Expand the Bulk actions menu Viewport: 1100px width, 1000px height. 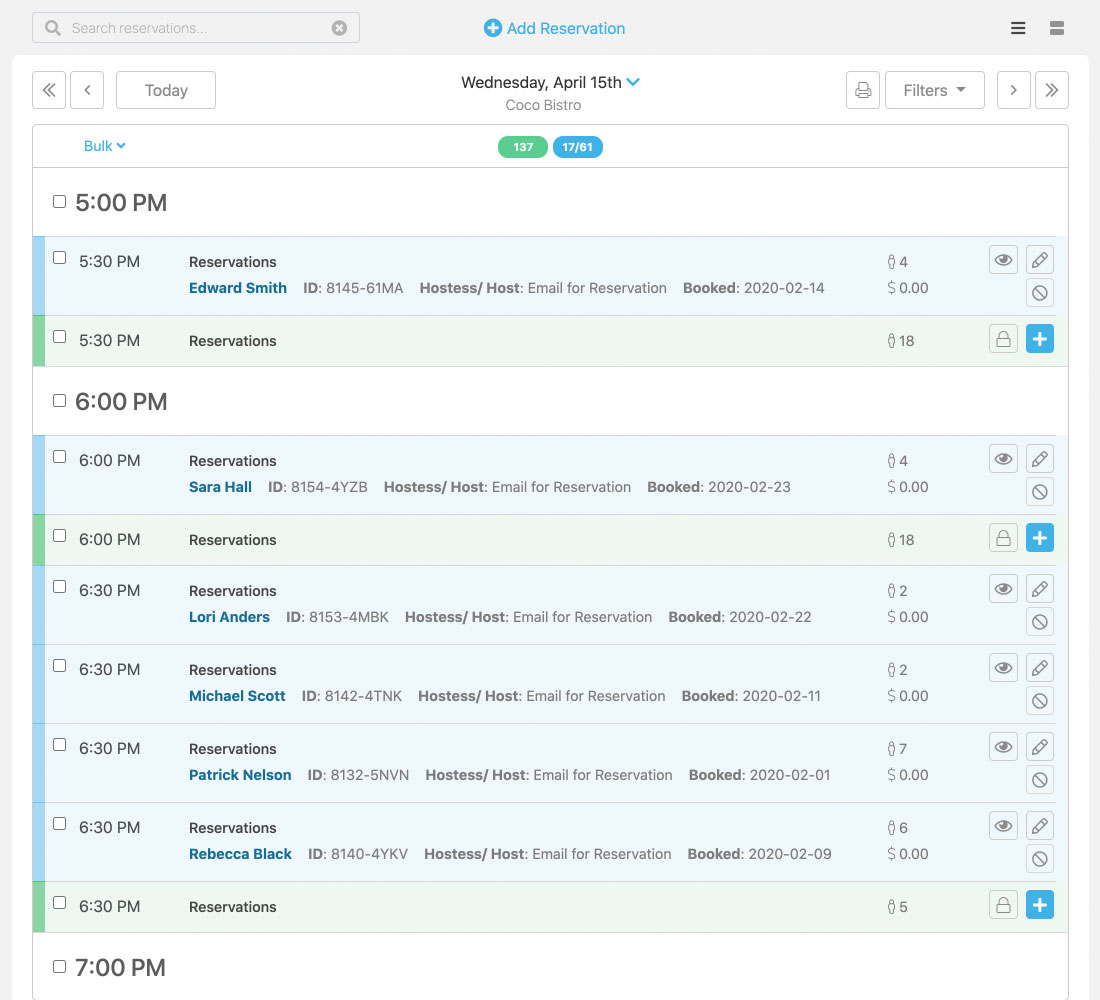coord(104,146)
